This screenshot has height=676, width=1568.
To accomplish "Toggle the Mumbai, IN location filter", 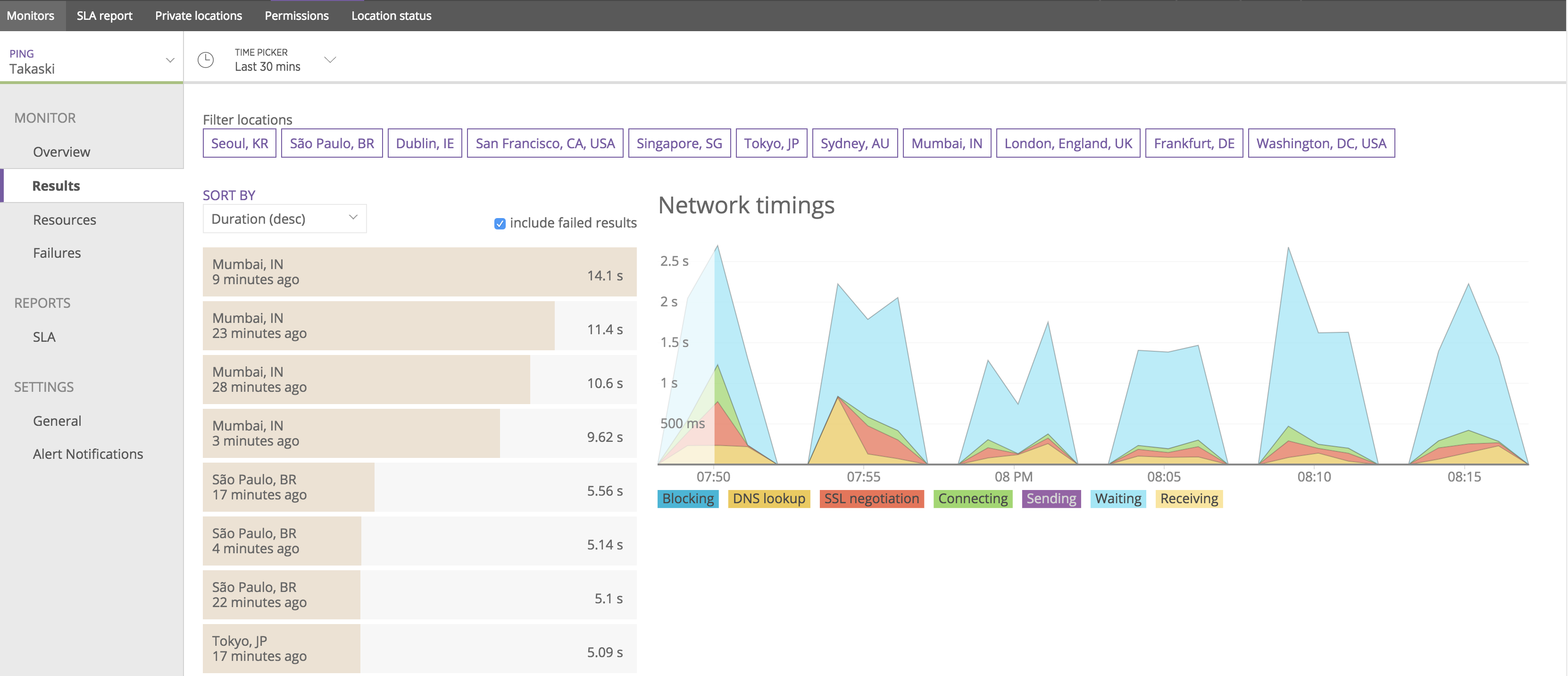I will [947, 143].
